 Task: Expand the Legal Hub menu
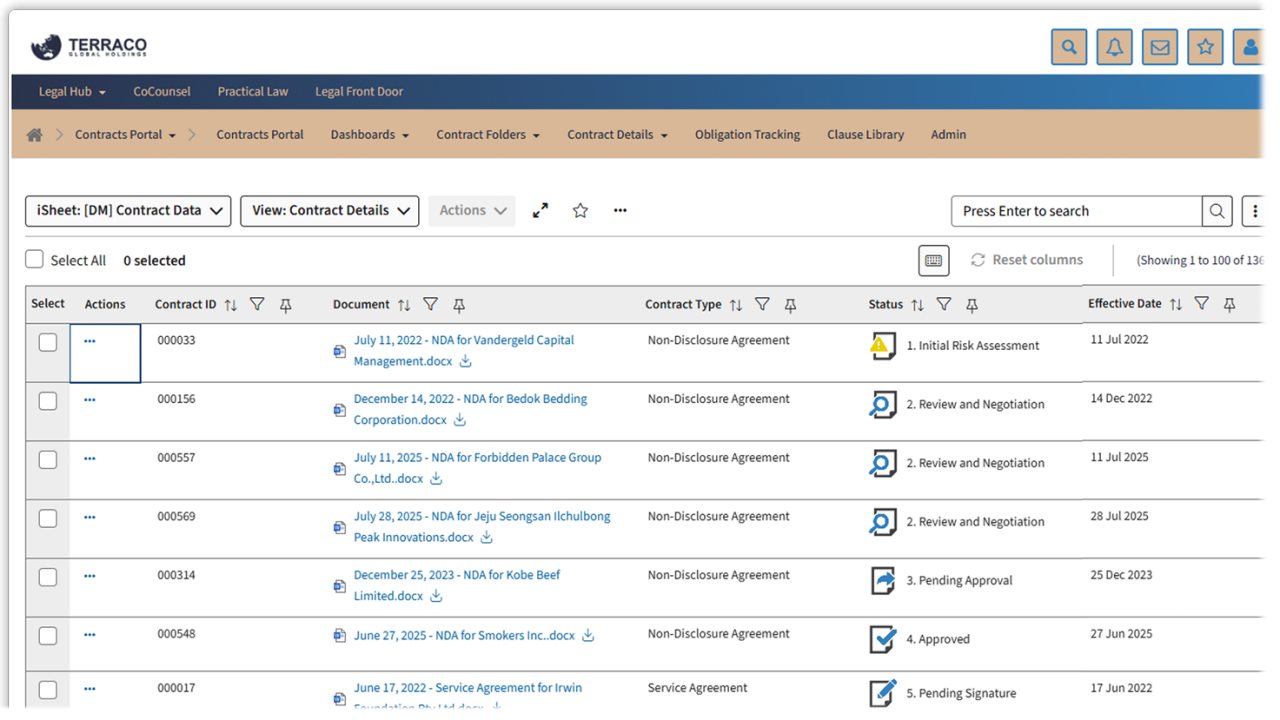[72, 92]
